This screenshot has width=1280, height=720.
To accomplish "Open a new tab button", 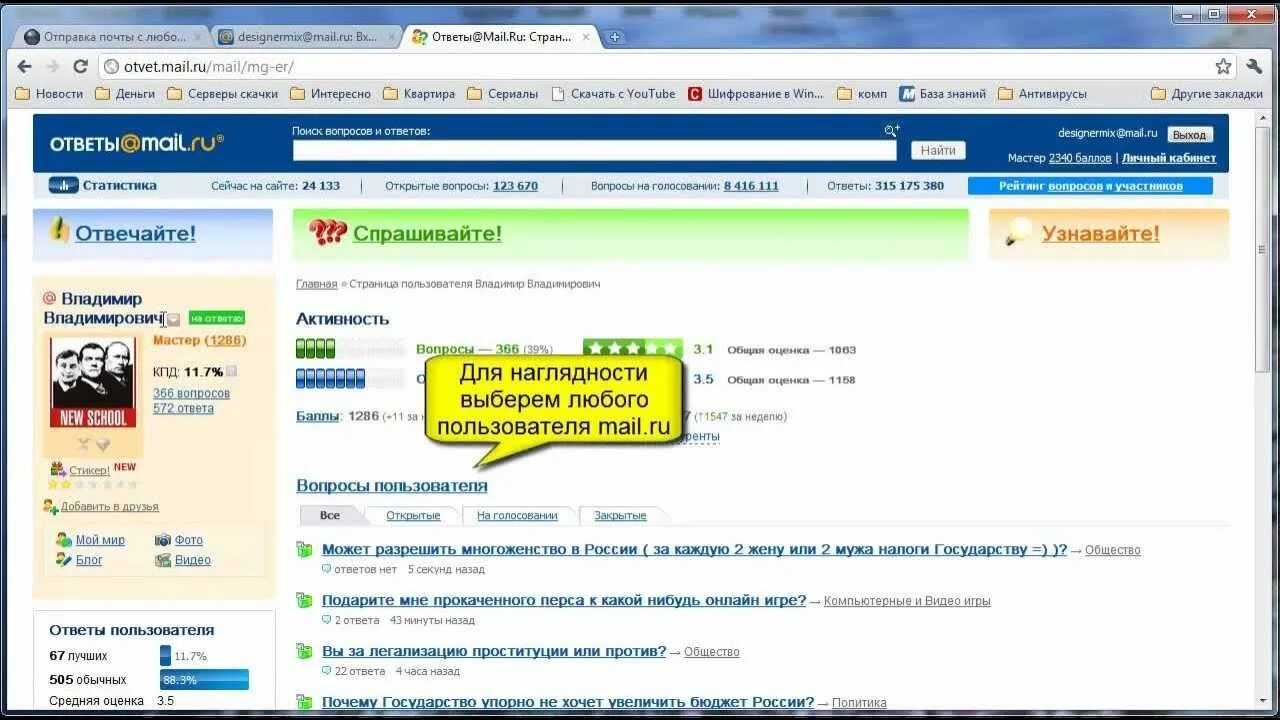I will pos(615,37).
